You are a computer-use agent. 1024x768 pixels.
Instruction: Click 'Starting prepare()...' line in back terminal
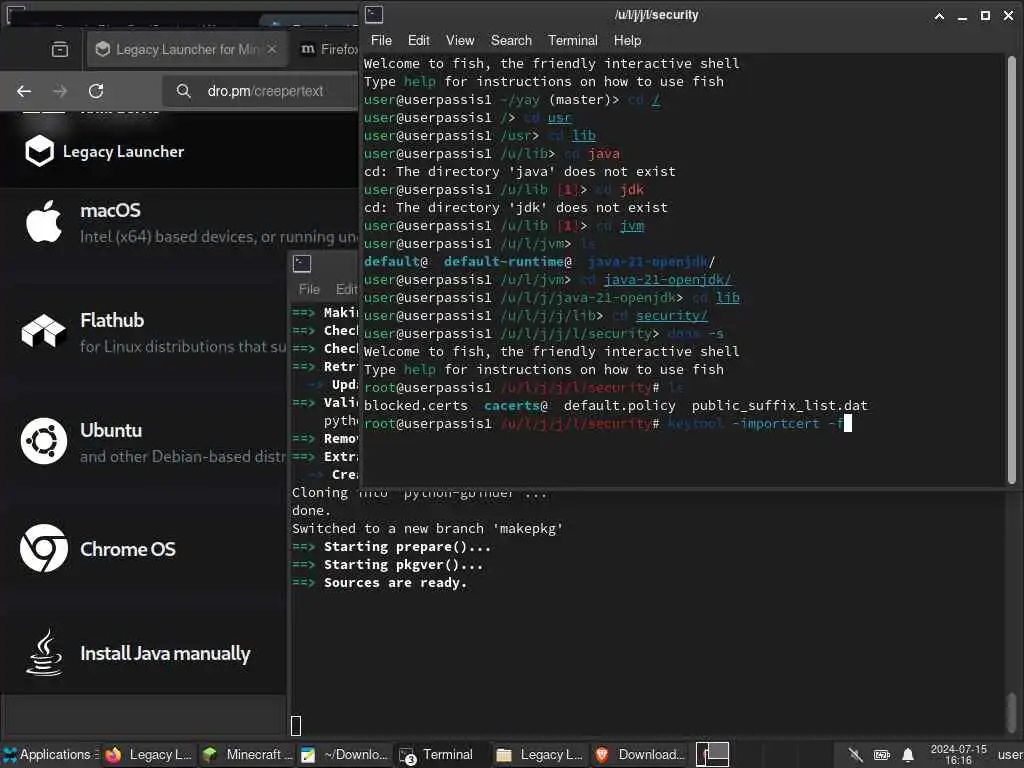pyautogui.click(x=407, y=547)
